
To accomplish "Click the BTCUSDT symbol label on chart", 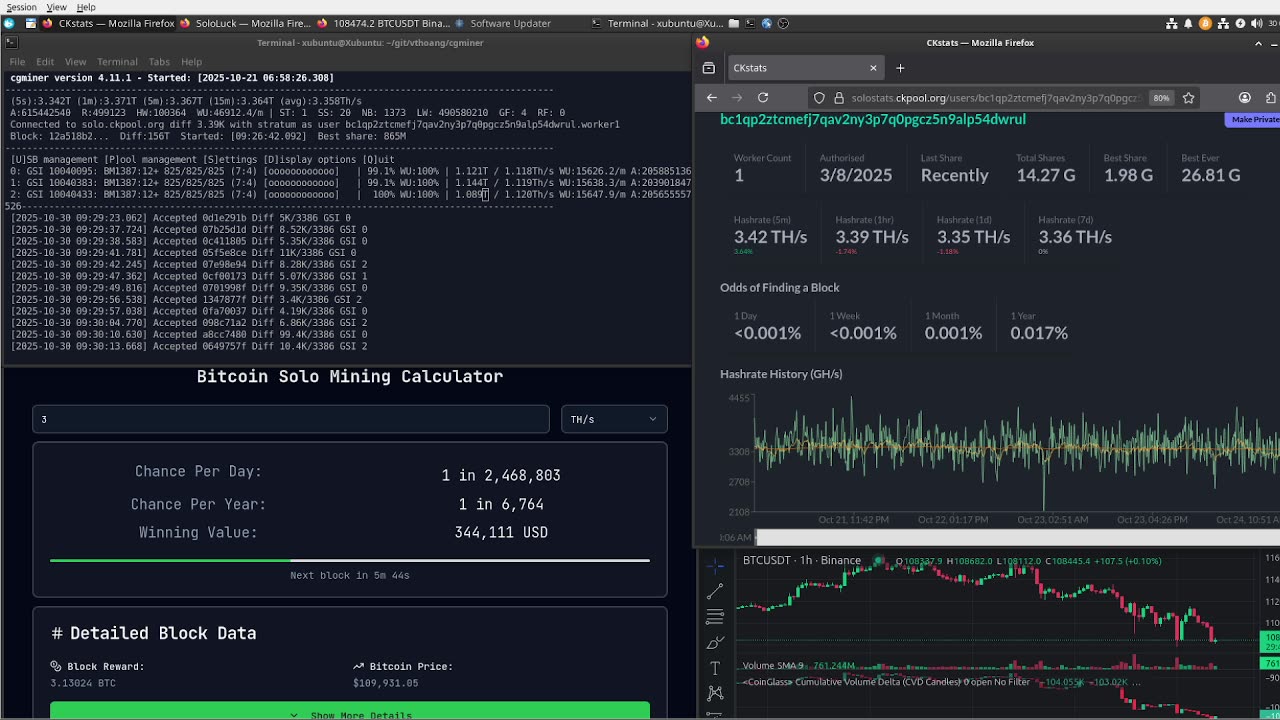I will (x=769, y=560).
